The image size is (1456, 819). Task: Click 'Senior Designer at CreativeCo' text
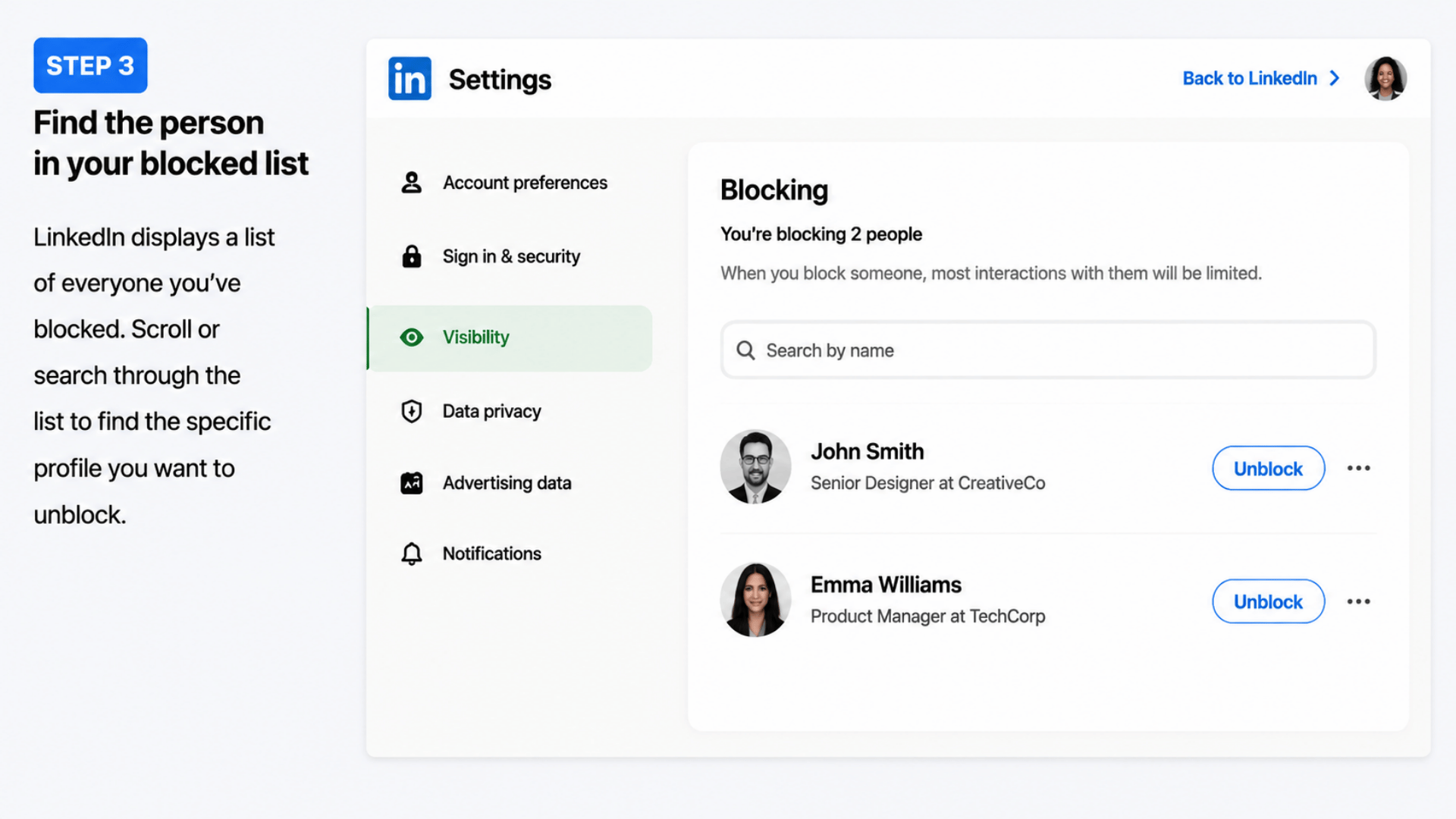(x=927, y=484)
